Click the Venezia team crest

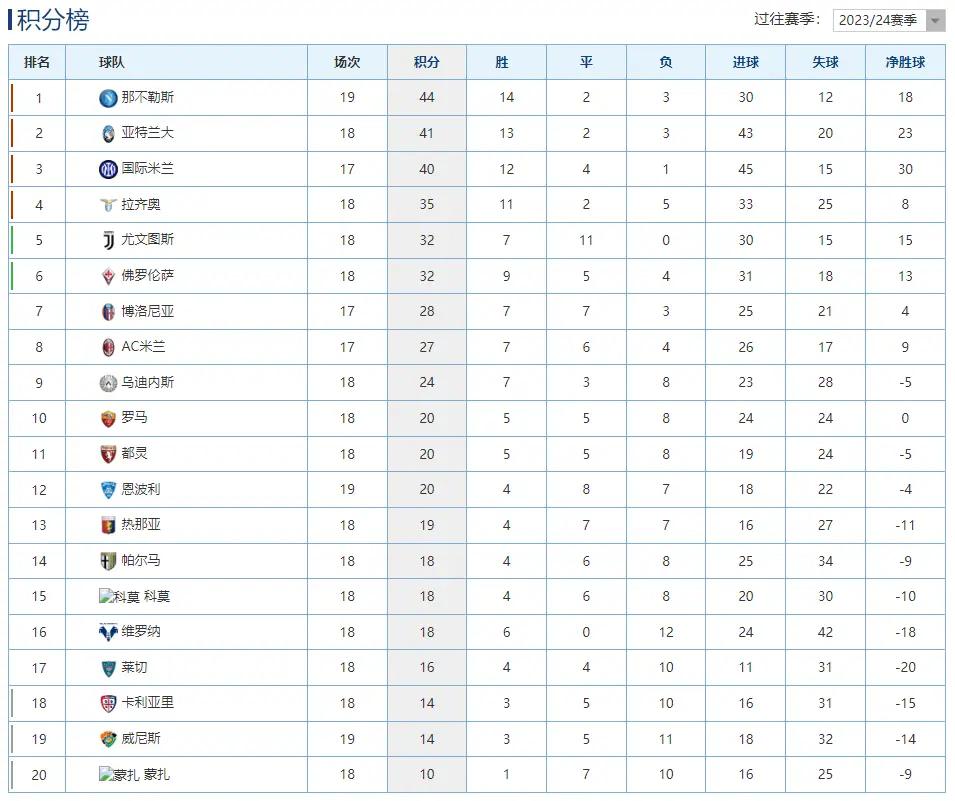point(108,739)
